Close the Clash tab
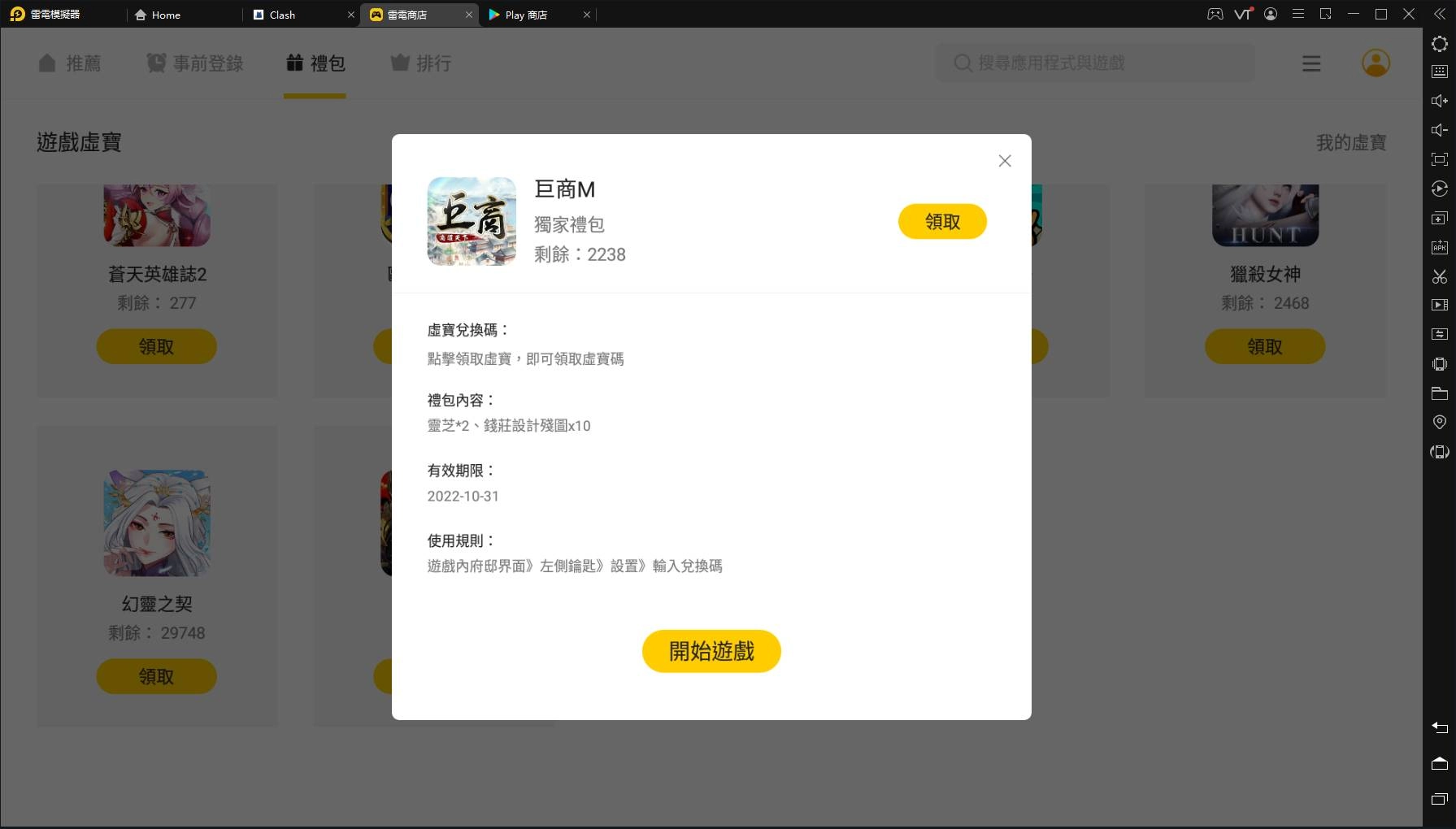Viewport: 1456px width, 829px height. click(351, 15)
